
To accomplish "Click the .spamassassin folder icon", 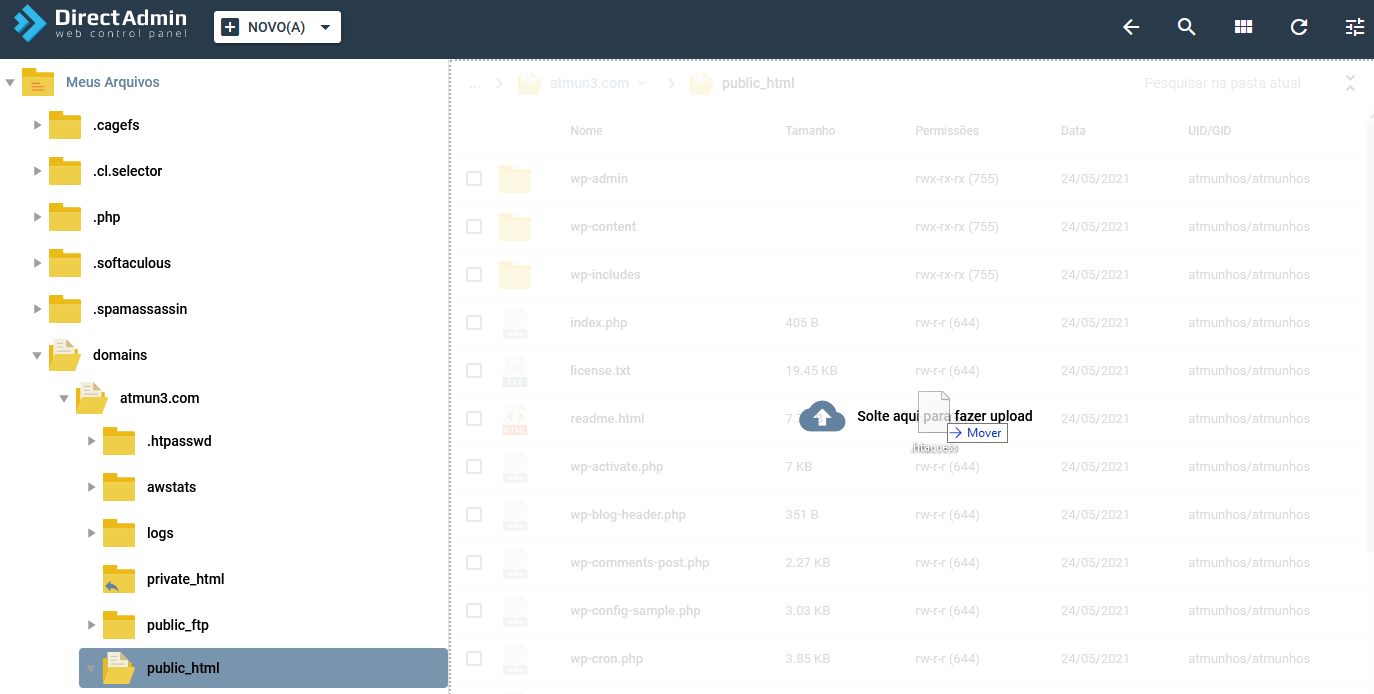I will [65, 309].
